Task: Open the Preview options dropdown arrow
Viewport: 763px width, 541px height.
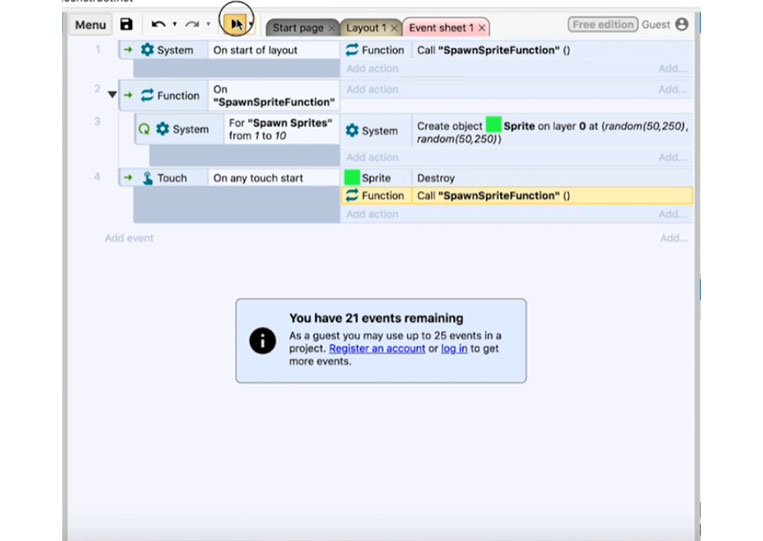Action: coord(251,24)
